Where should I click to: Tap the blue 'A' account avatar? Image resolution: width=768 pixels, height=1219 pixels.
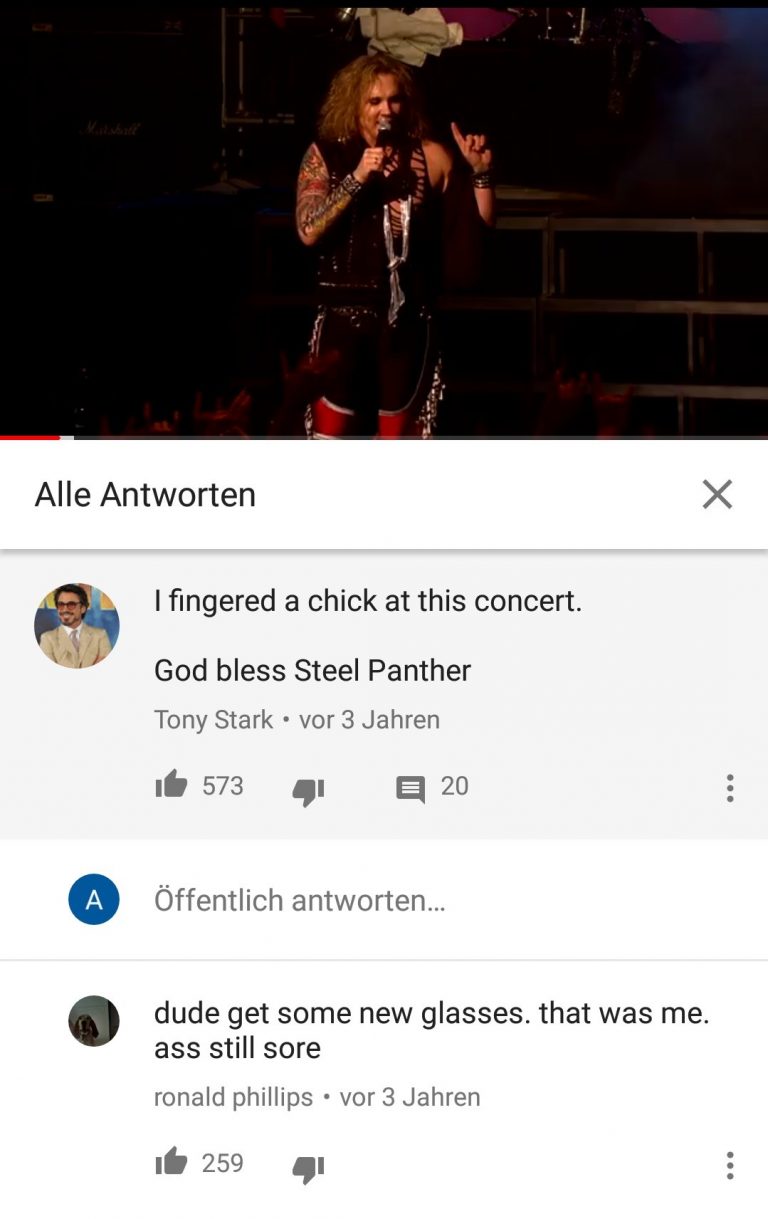click(x=94, y=899)
